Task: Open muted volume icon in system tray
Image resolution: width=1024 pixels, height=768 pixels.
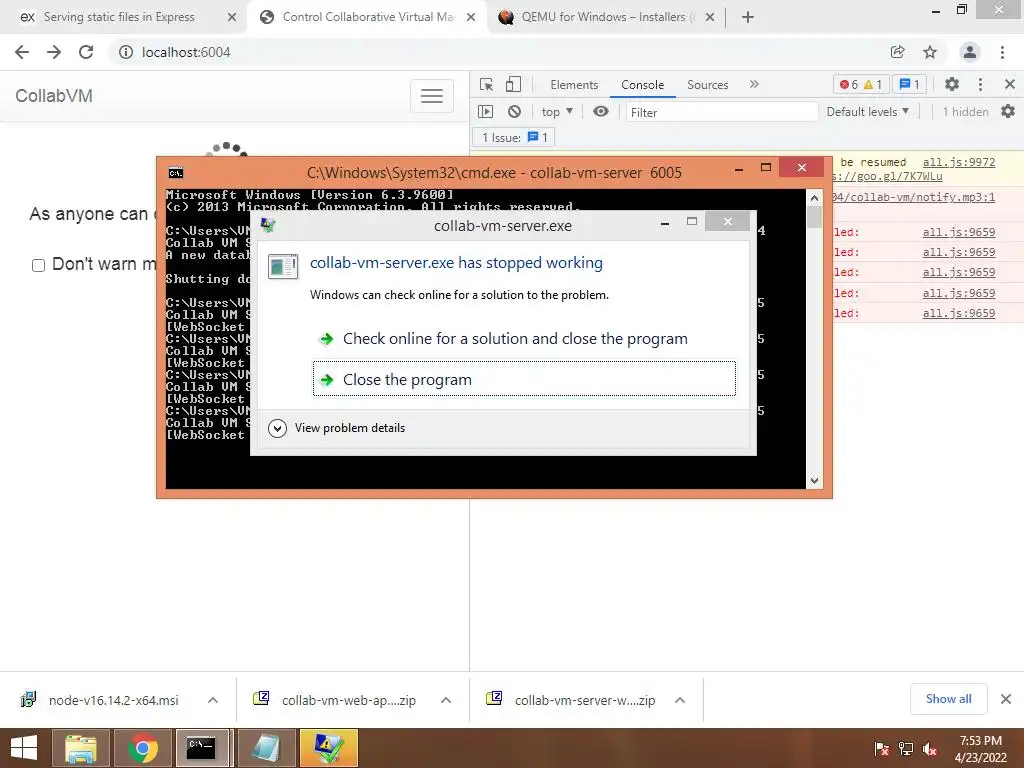Action: coord(930,748)
